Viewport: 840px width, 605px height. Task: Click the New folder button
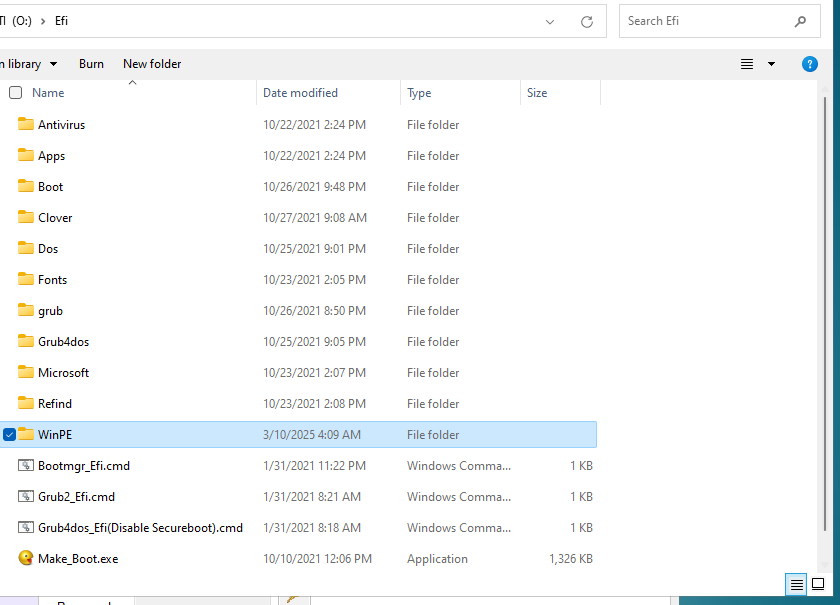pyautogui.click(x=152, y=64)
